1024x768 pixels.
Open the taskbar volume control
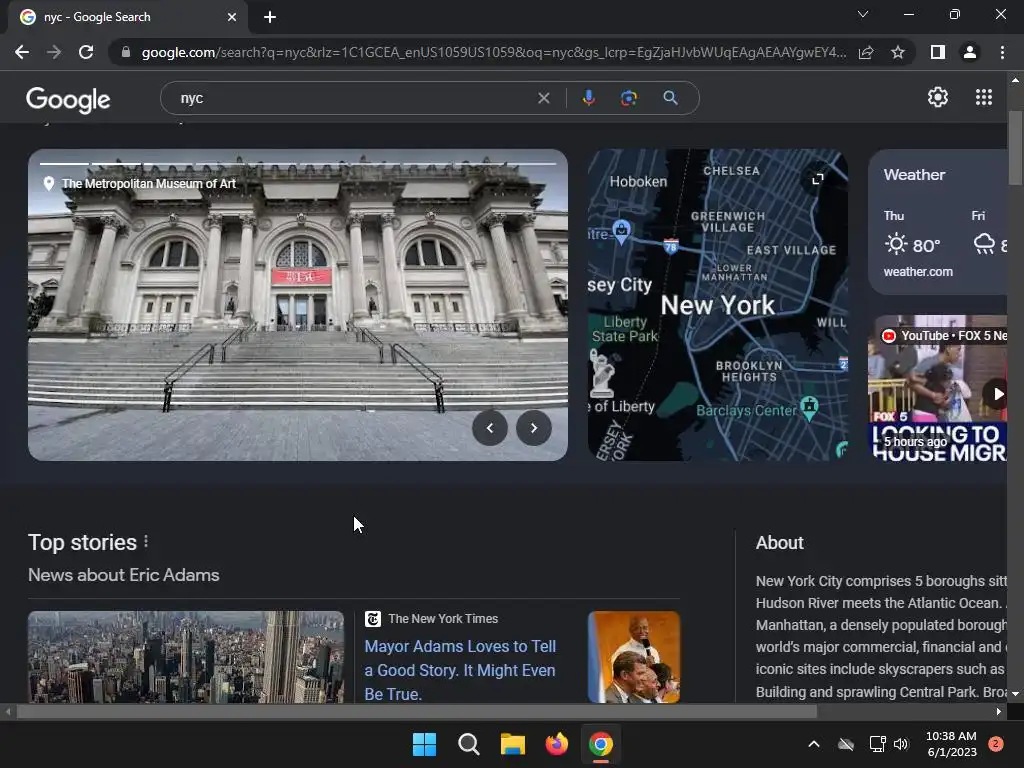(x=901, y=744)
